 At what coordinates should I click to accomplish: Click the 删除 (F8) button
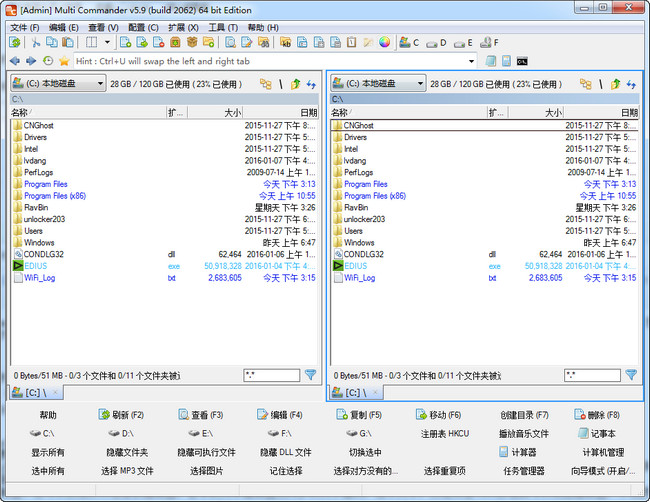click(x=597, y=415)
